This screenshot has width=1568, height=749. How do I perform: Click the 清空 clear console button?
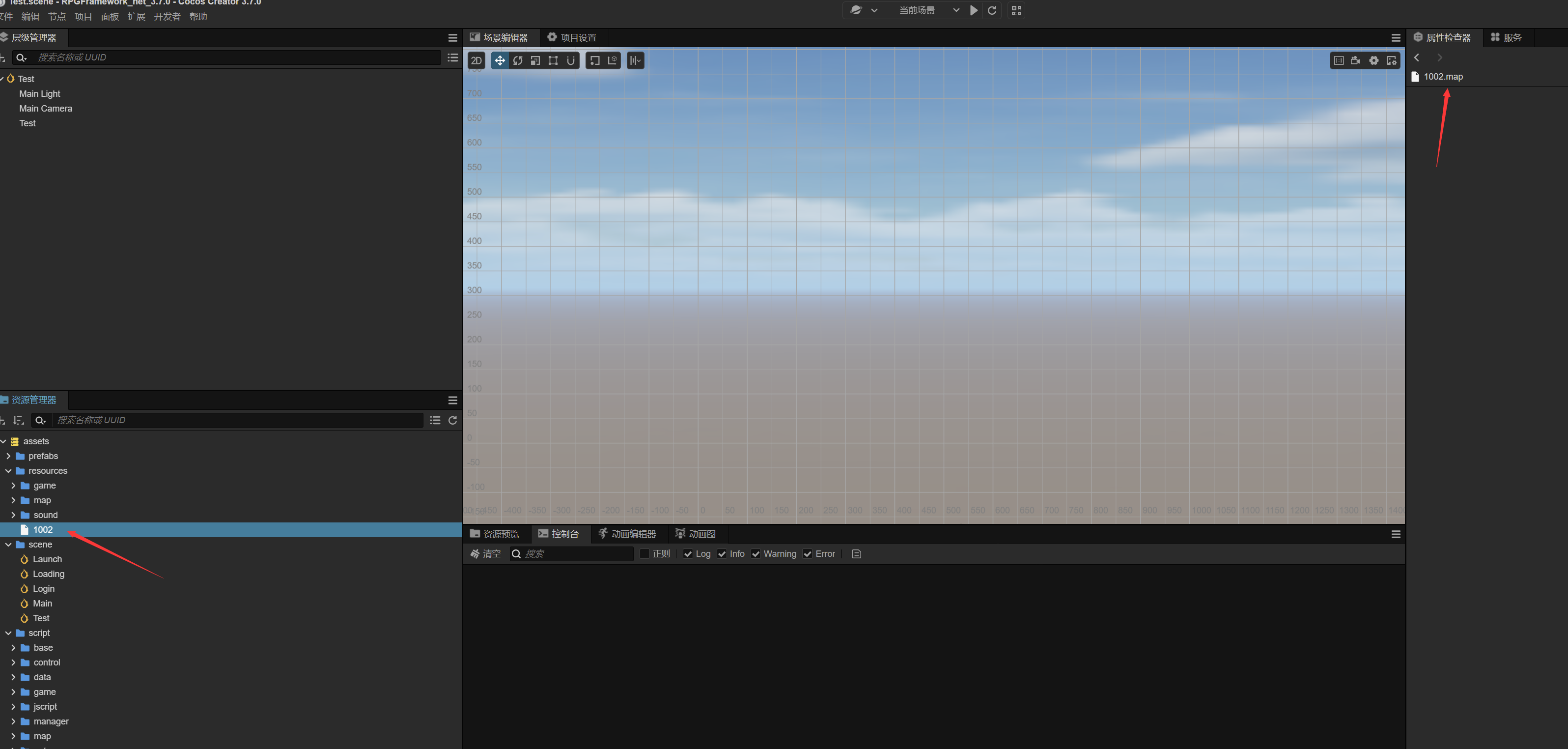point(485,553)
